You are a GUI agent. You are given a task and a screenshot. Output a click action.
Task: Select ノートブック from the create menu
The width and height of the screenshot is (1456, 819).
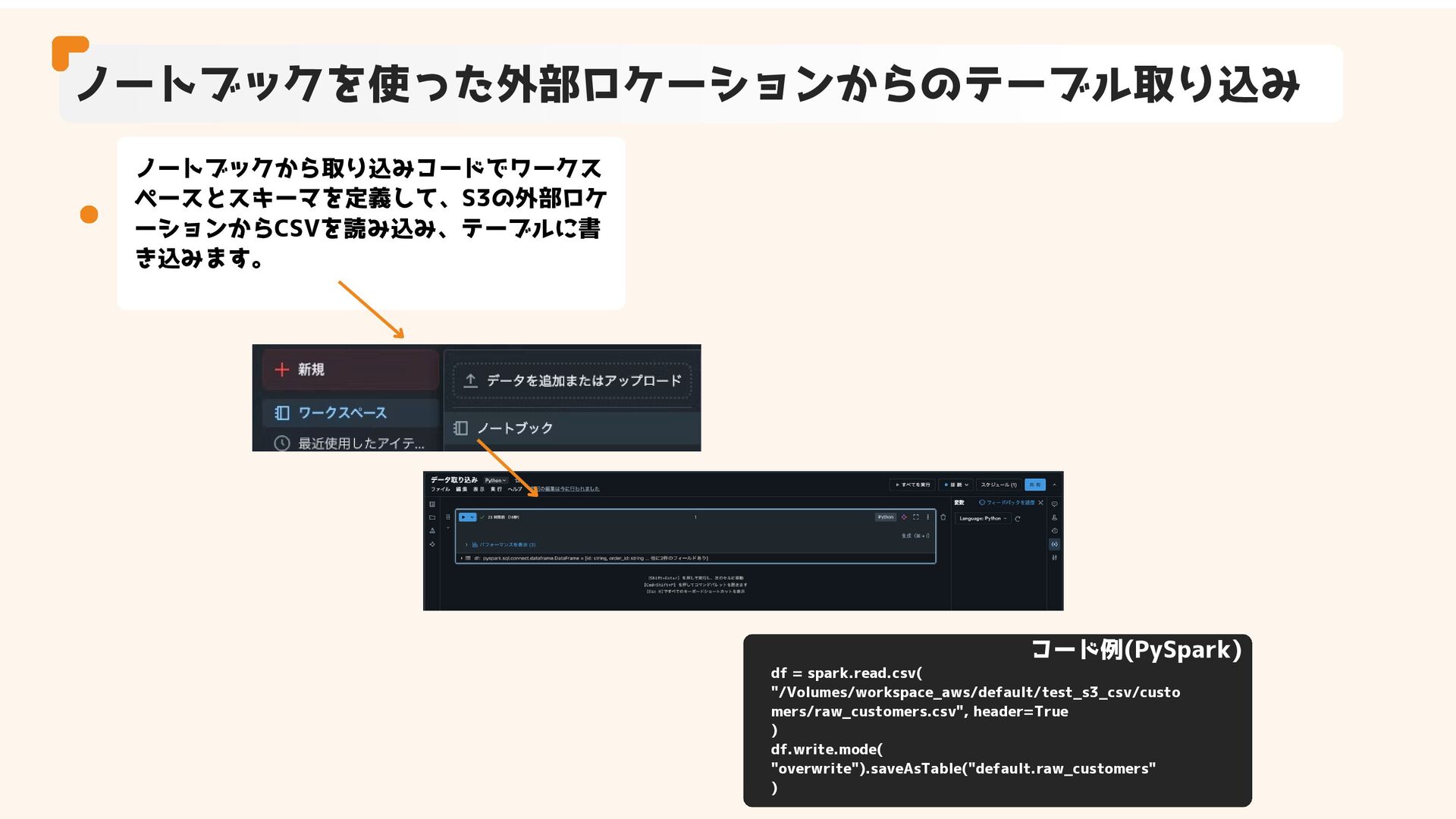point(514,428)
